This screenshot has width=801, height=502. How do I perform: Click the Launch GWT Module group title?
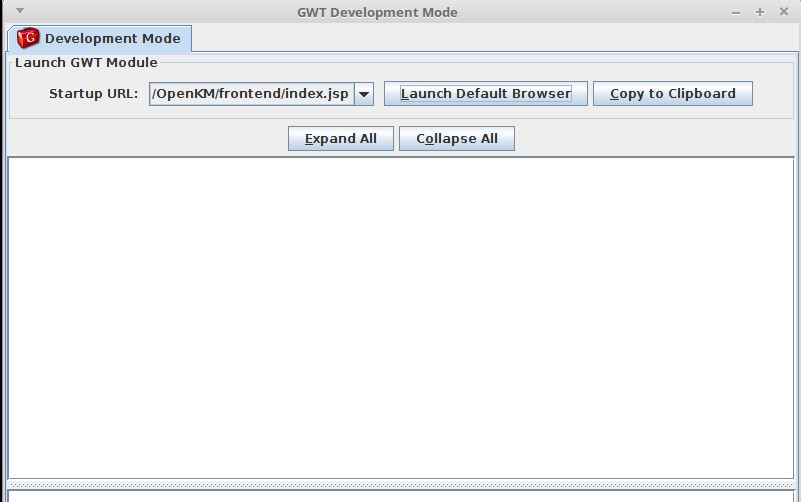tap(86, 62)
